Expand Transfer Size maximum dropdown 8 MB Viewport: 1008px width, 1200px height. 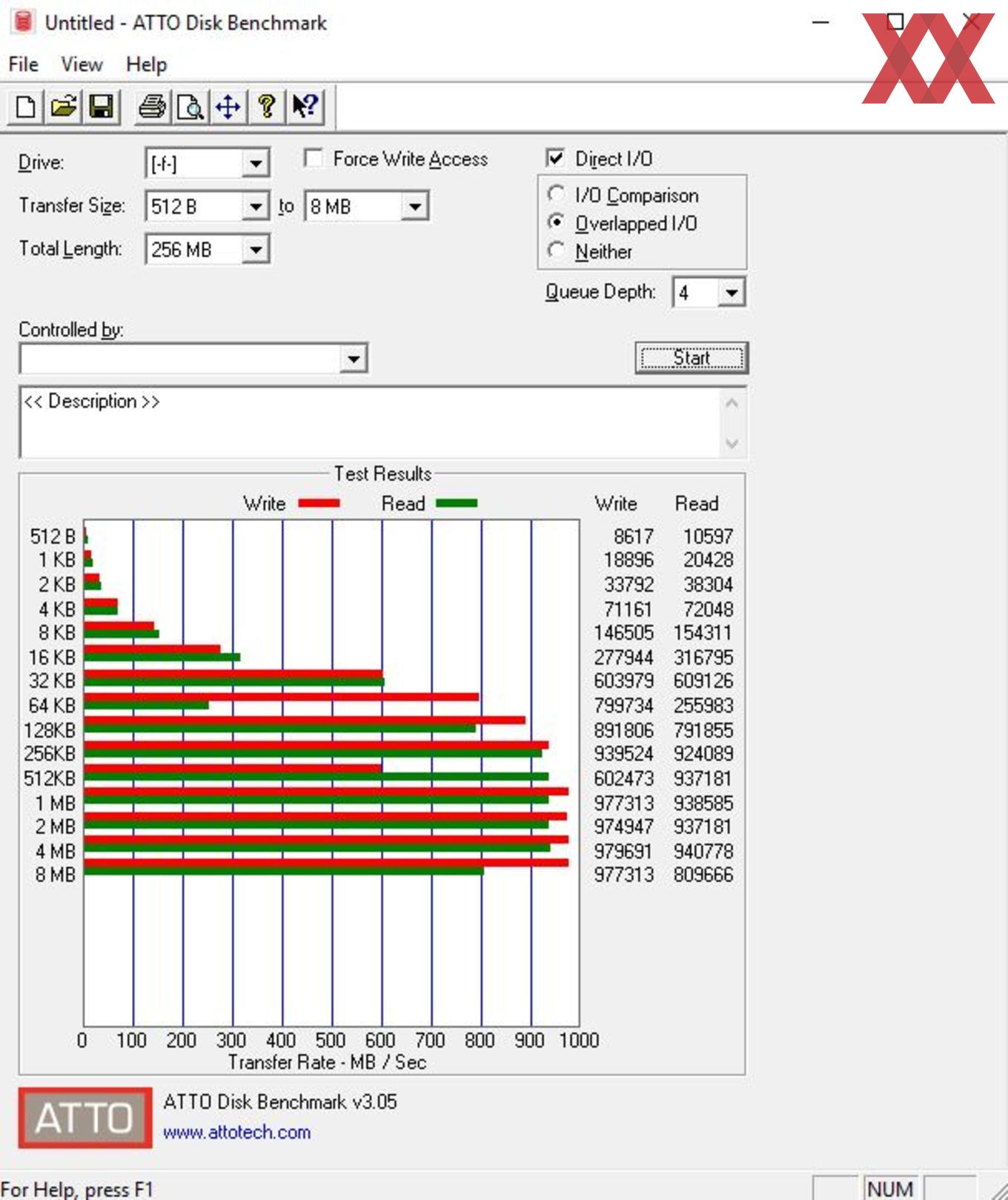tap(415, 206)
